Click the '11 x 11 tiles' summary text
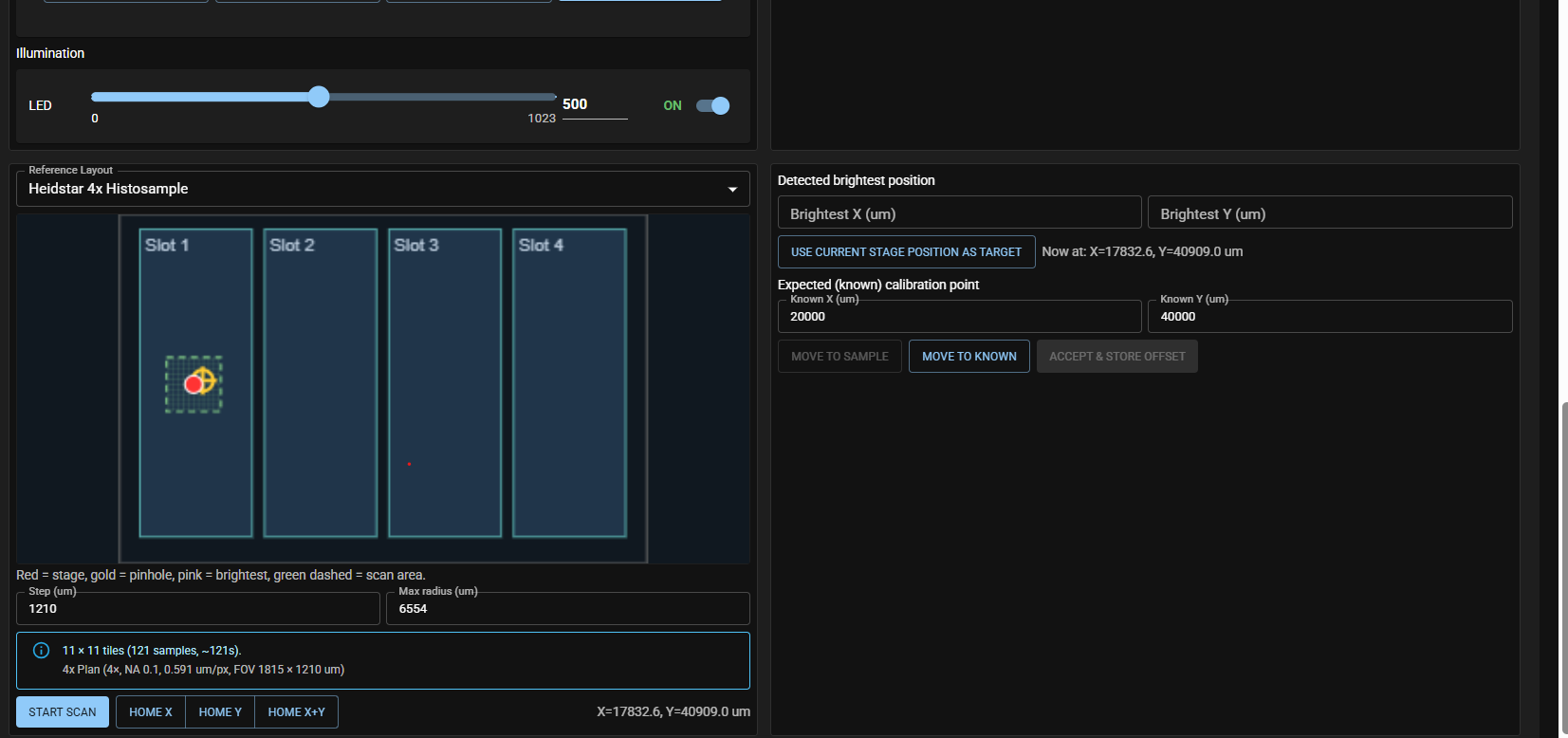 click(152, 651)
